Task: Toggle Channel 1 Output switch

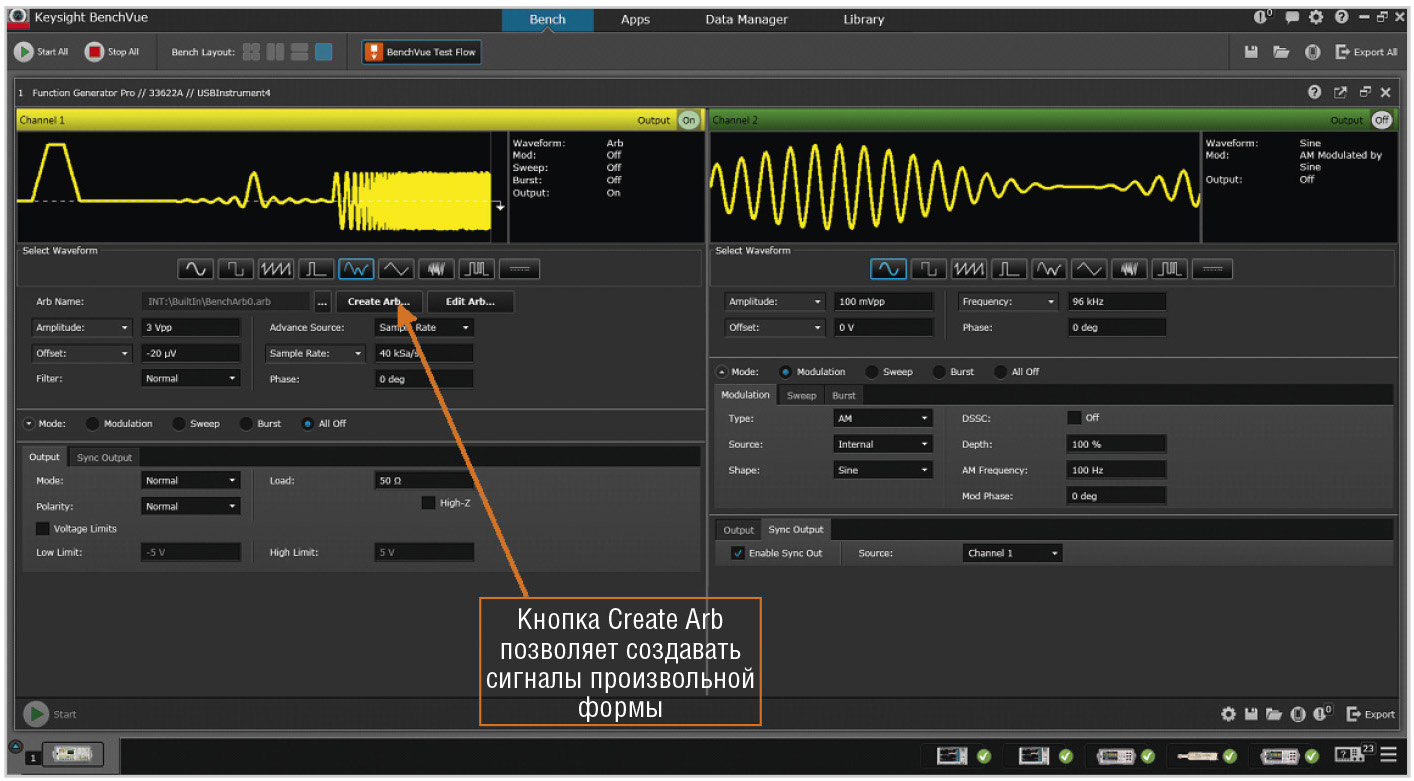Action: (x=688, y=120)
